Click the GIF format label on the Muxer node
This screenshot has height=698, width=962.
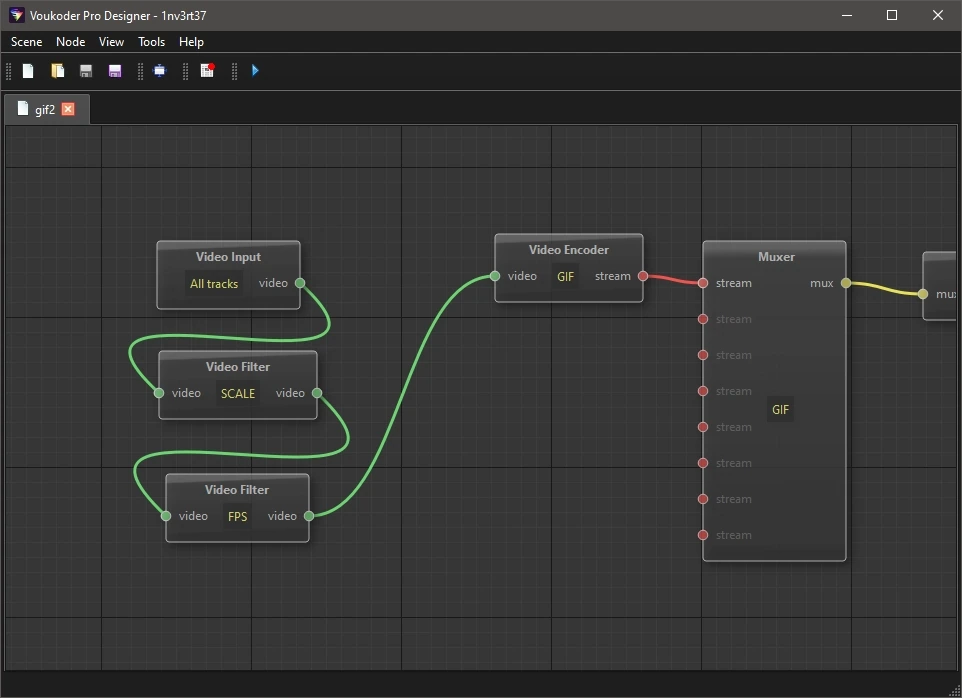coord(780,409)
